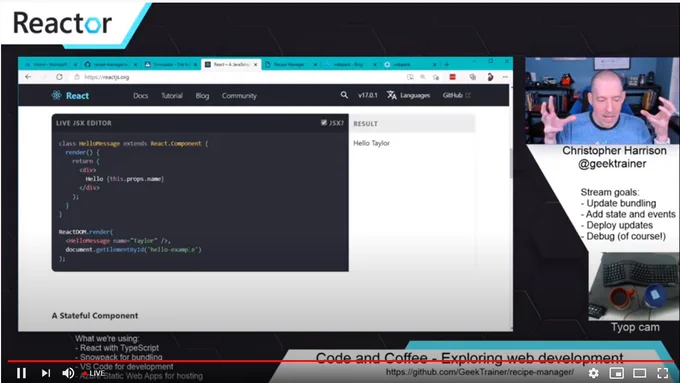Screen dimensions: 680x383
Task: Go back in the browser
Action: pyautogui.click(x=28, y=77)
